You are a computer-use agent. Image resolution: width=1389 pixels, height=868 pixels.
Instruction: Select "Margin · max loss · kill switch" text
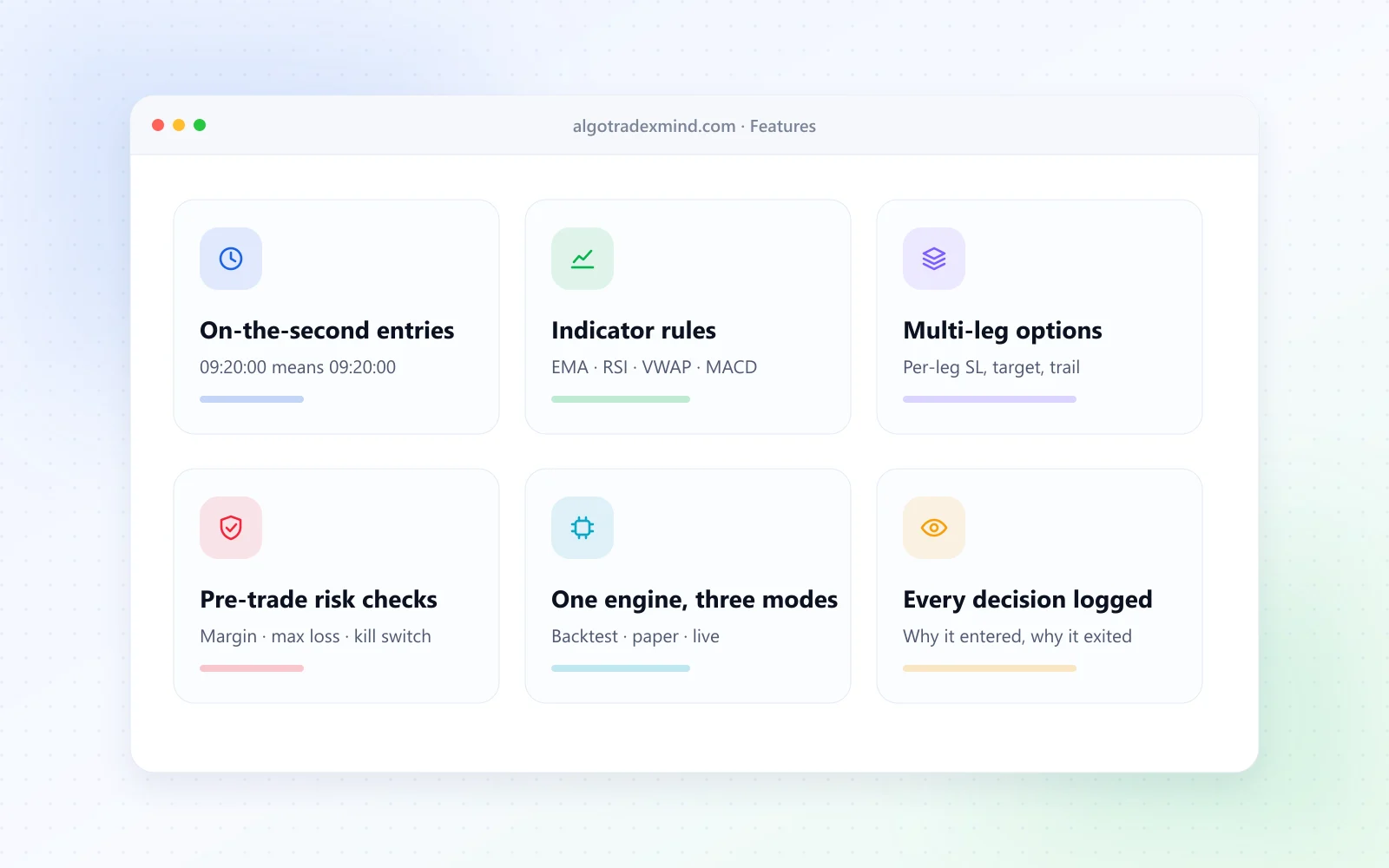(315, 636)
